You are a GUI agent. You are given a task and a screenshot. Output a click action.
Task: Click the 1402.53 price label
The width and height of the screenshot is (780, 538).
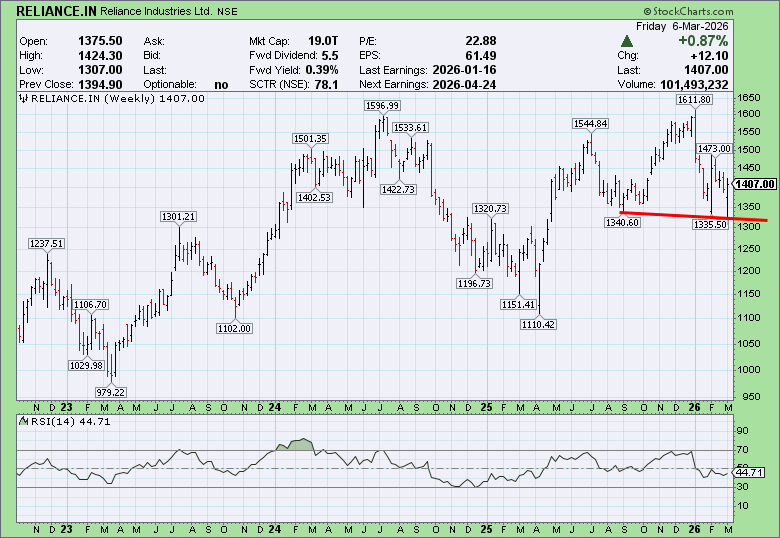314,197
